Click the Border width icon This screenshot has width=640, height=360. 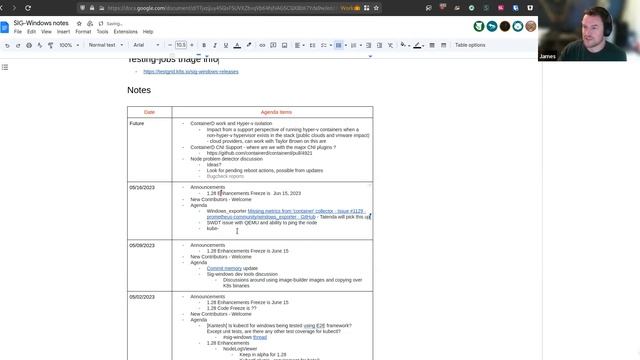432,45
